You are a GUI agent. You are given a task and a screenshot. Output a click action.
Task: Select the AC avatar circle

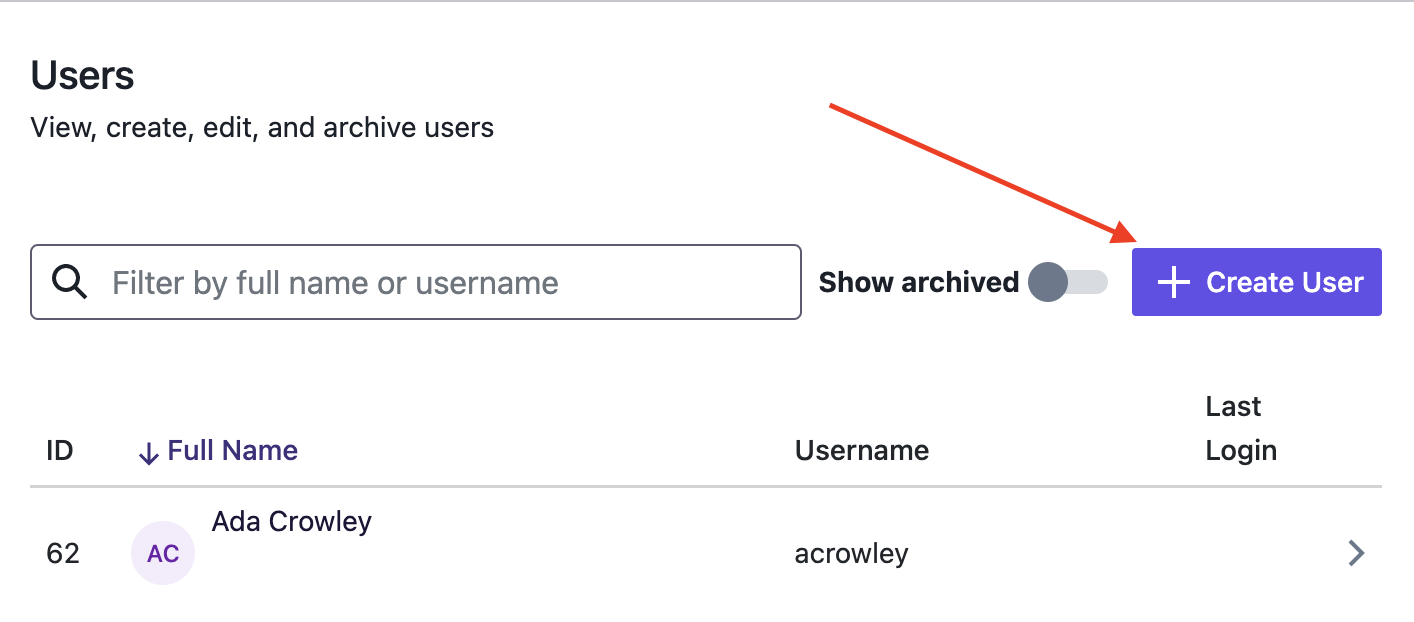click(x=163, y=553)
